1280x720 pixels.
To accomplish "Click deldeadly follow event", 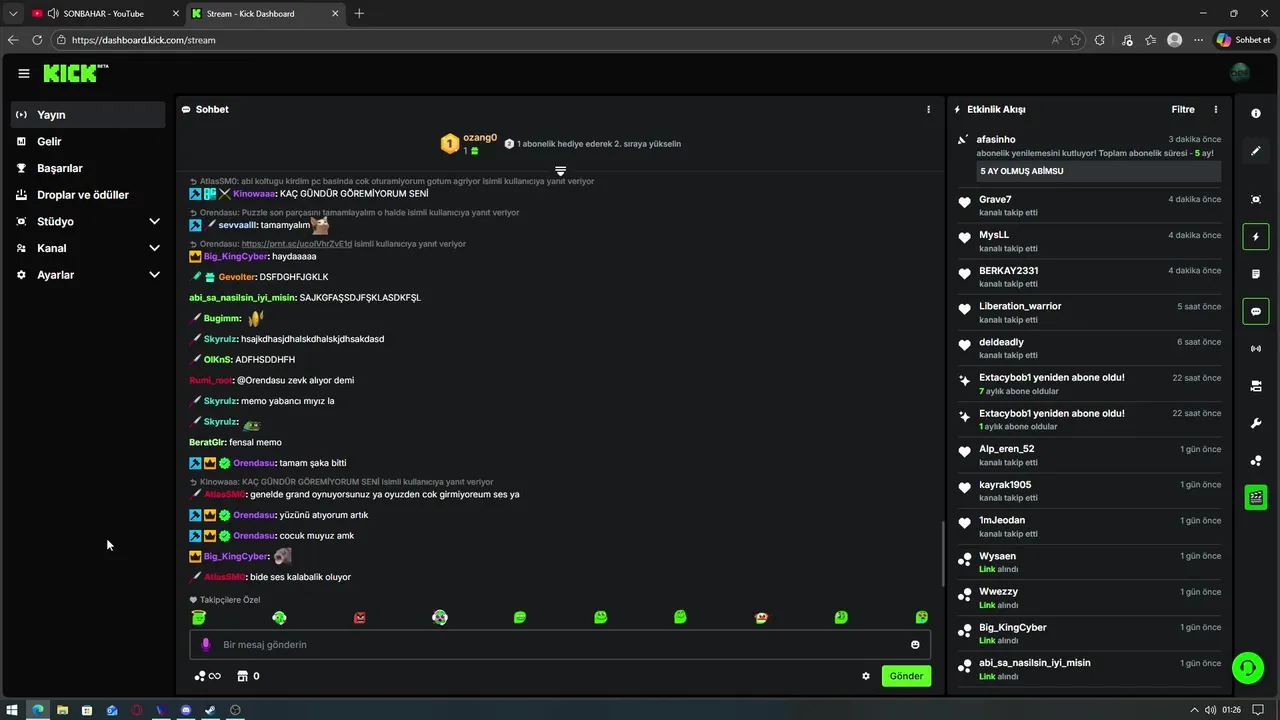I will pyautogui.click(x=1088, y=348).
